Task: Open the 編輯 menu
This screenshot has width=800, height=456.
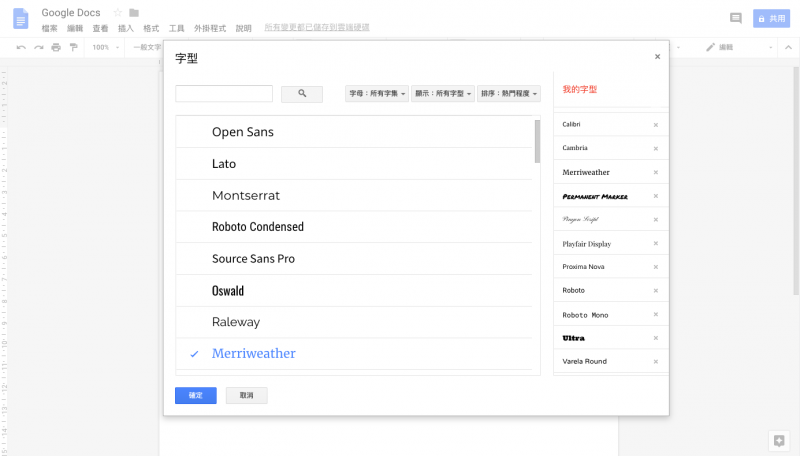Action: 75,29
